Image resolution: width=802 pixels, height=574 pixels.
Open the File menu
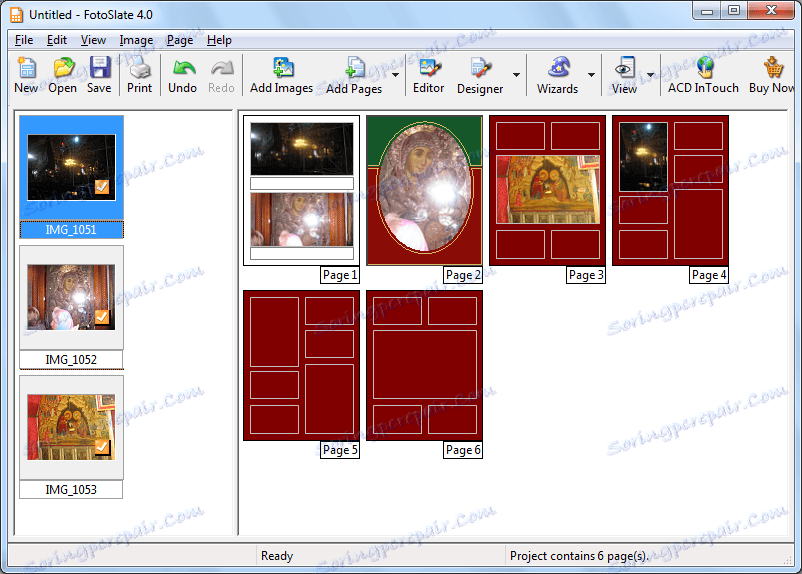24,40
